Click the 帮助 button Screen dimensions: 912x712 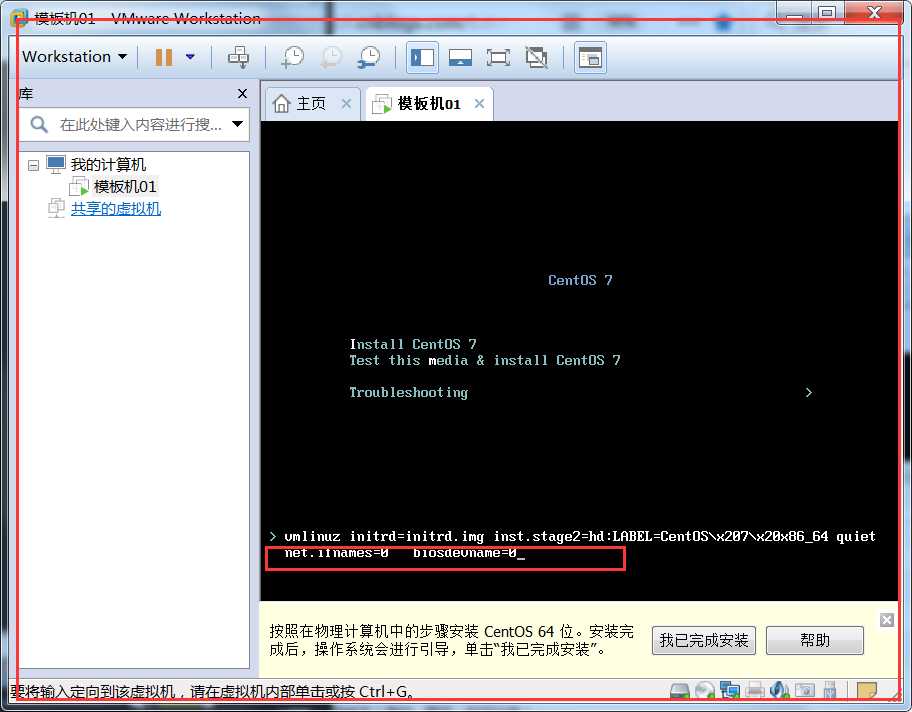(815, 640)
